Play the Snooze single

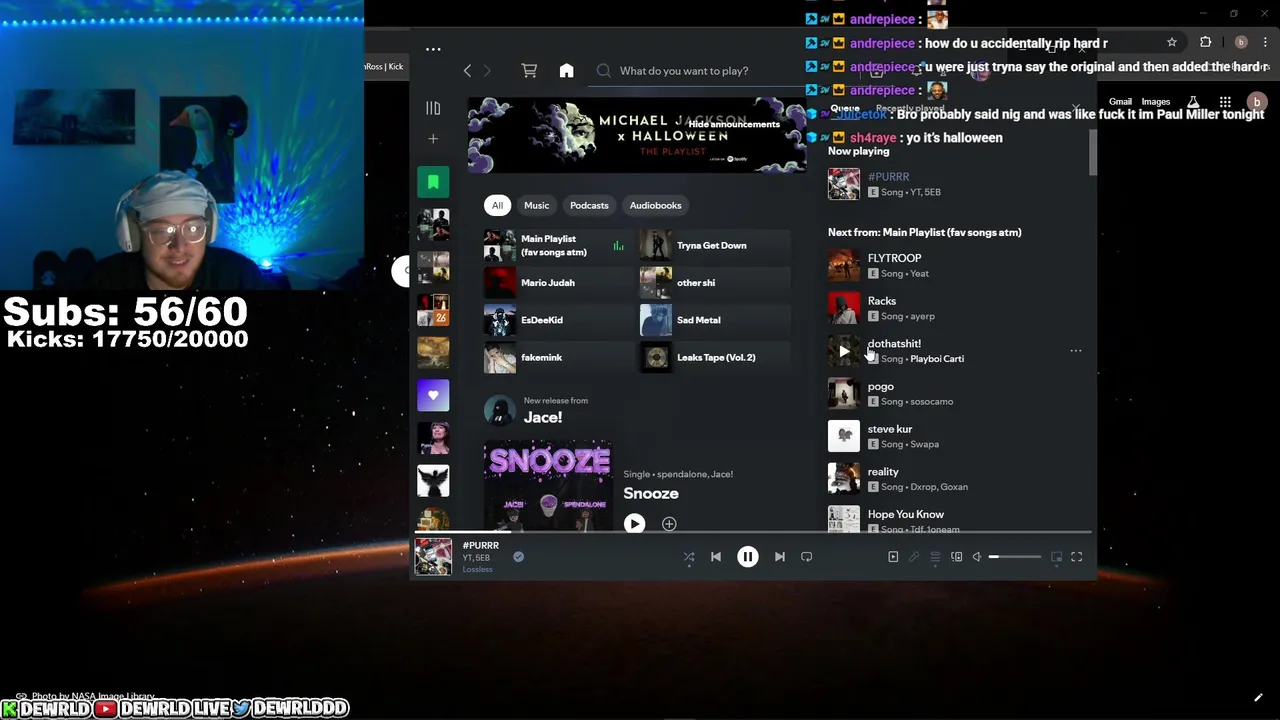pos(634,523)
